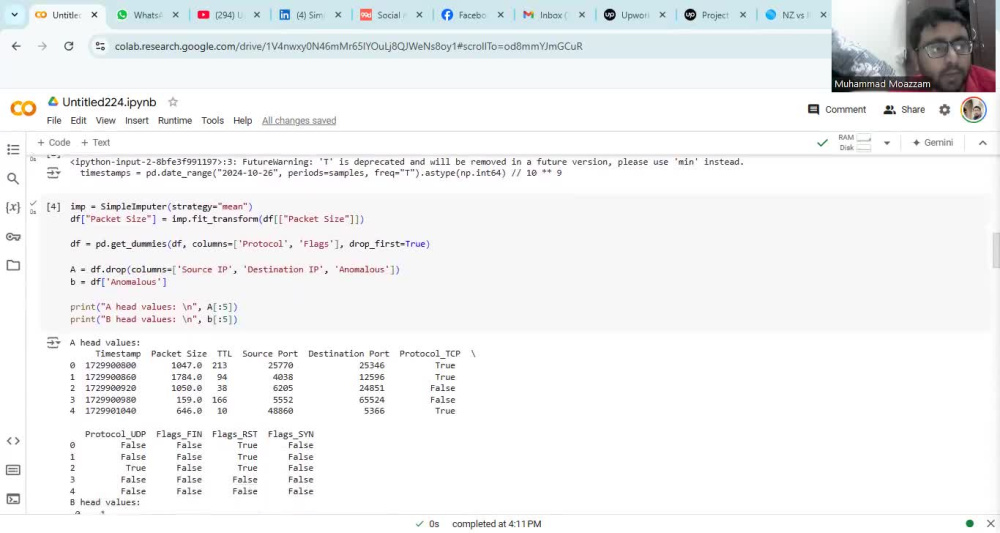Image resolution: width=1000 pixels, height=533 pixels.
Task: Reload the page with the refresh icon
Action: coord(69,46)
